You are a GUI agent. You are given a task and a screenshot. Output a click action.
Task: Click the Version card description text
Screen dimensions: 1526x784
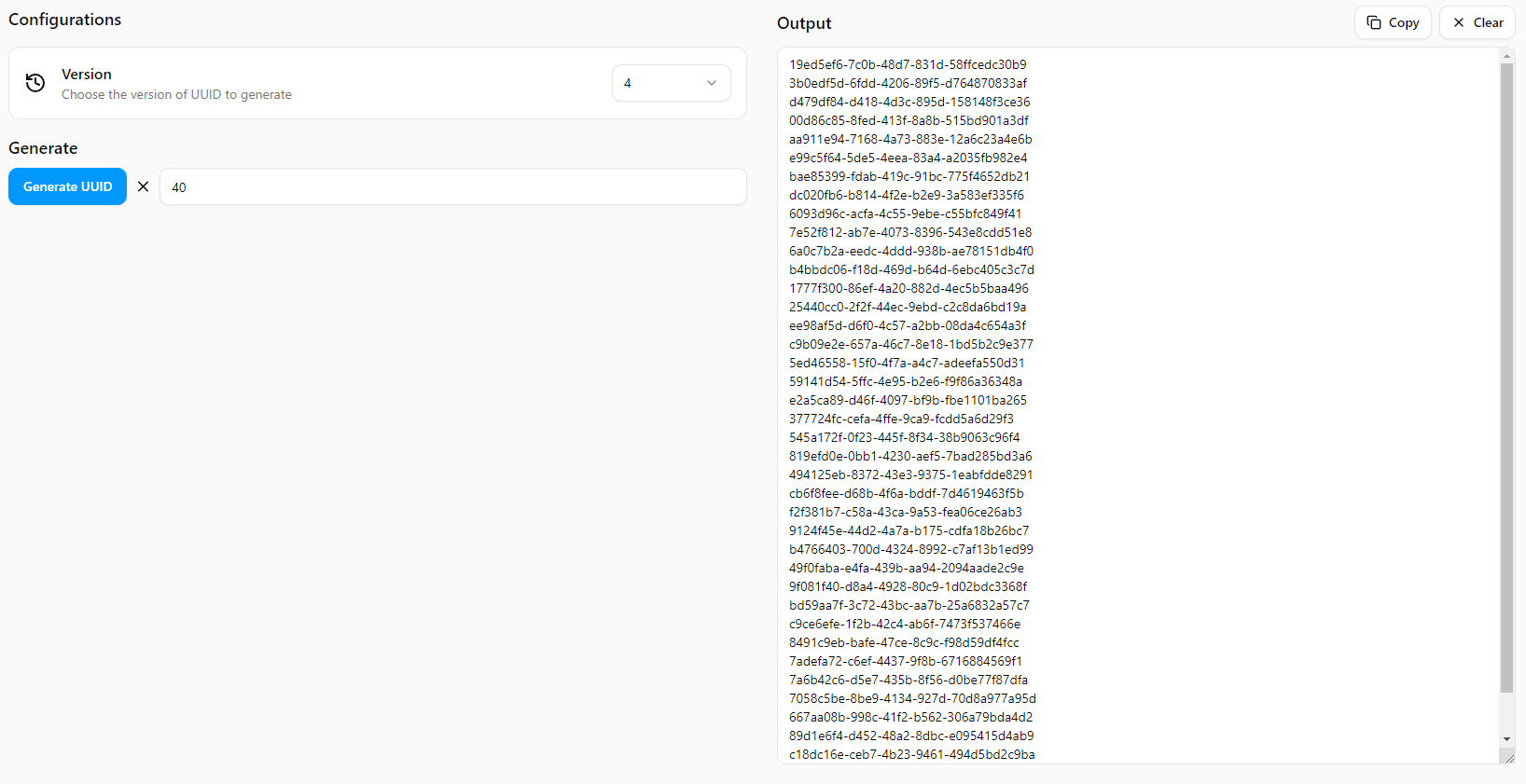(176, 95)
